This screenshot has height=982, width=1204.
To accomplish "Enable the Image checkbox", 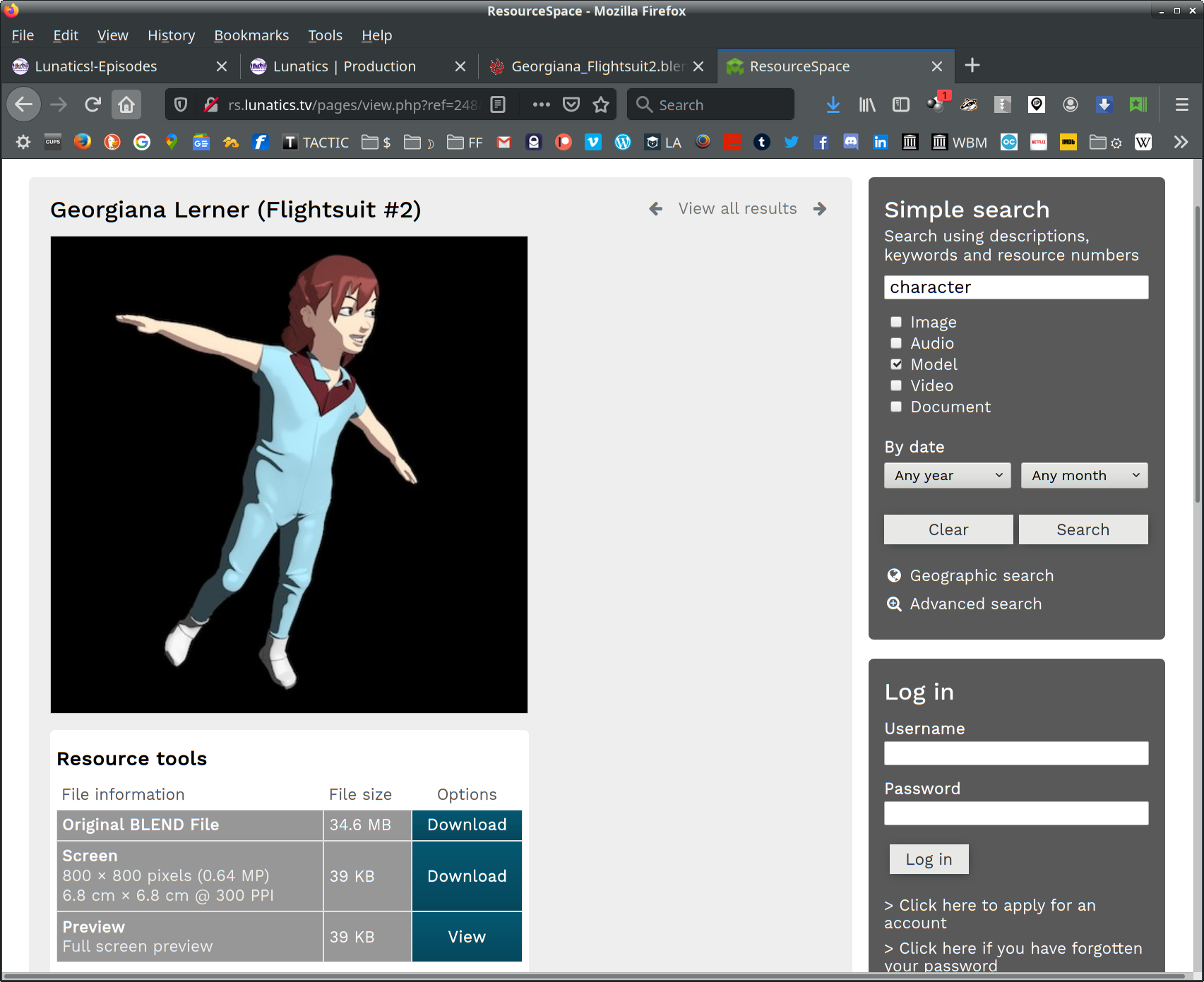I will tap(896, 322).
